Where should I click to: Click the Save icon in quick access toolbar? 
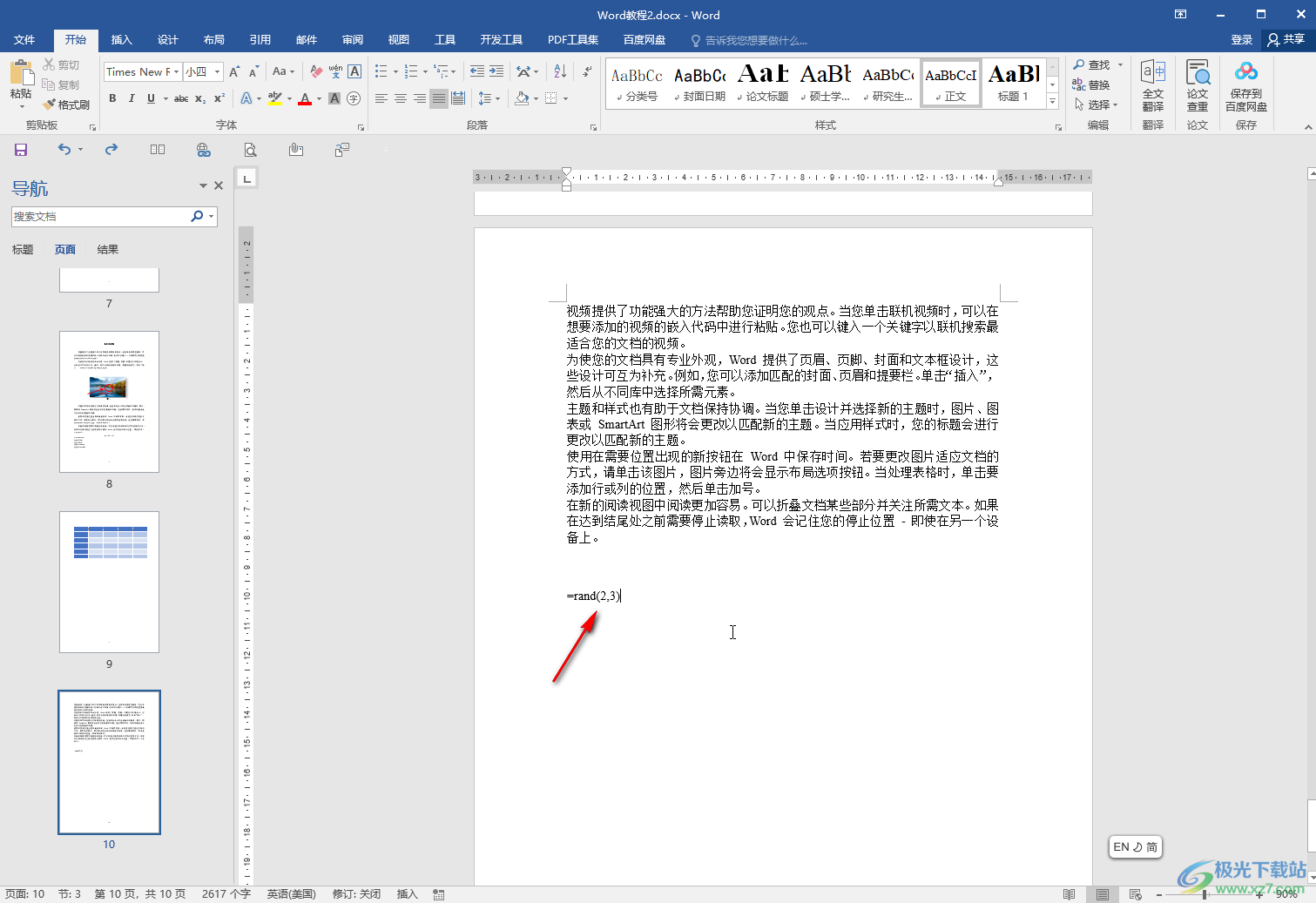pyautogui.click(x=21, y=150)
